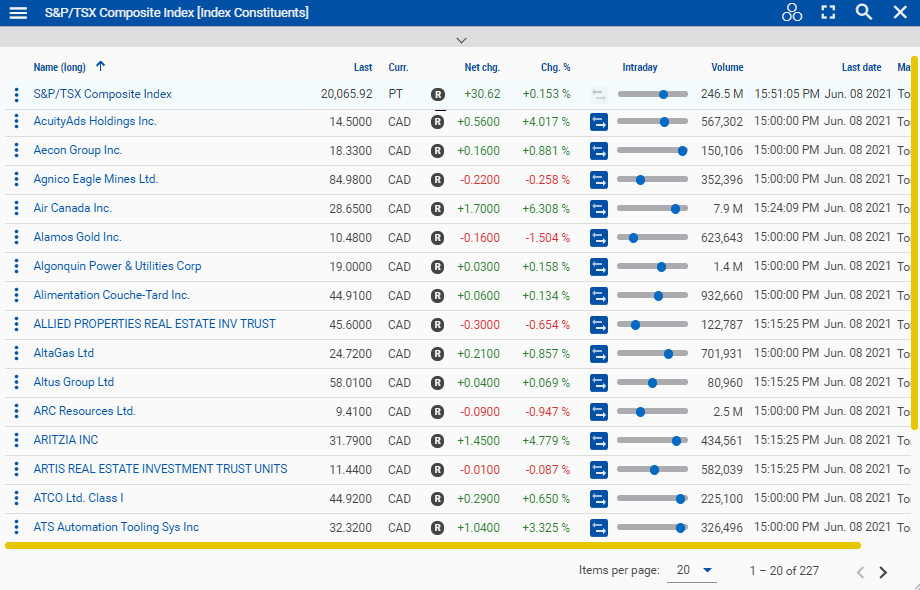Viewport: 920px width, 590px height.
Task: Click last price 20,065.92
Action: [x=346, y=94]
